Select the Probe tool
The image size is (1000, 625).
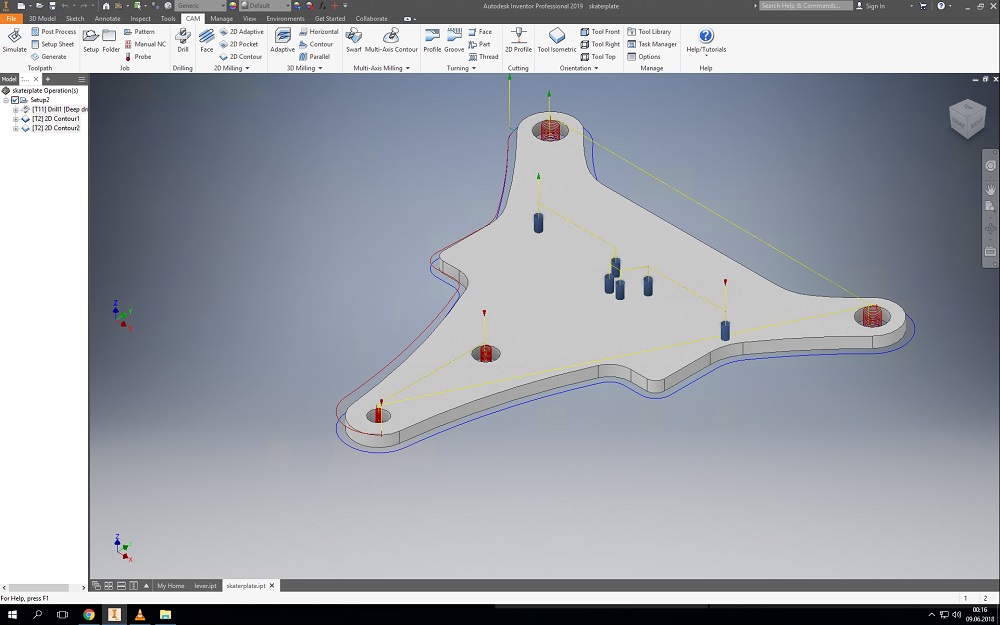pyautogui.click(x=138, y=57)
